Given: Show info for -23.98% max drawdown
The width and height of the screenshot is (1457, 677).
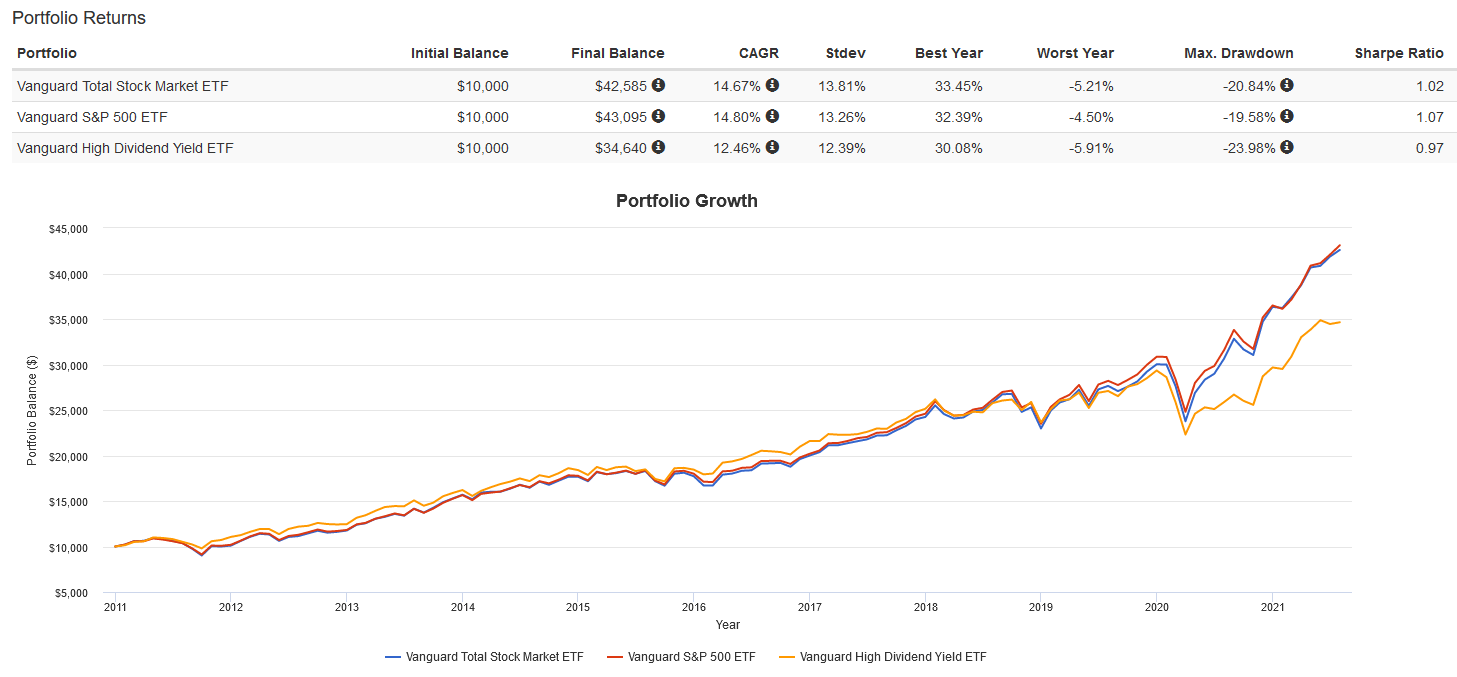Looking at the screenshot, I should pyautogui.click(x=1287, y=147).
